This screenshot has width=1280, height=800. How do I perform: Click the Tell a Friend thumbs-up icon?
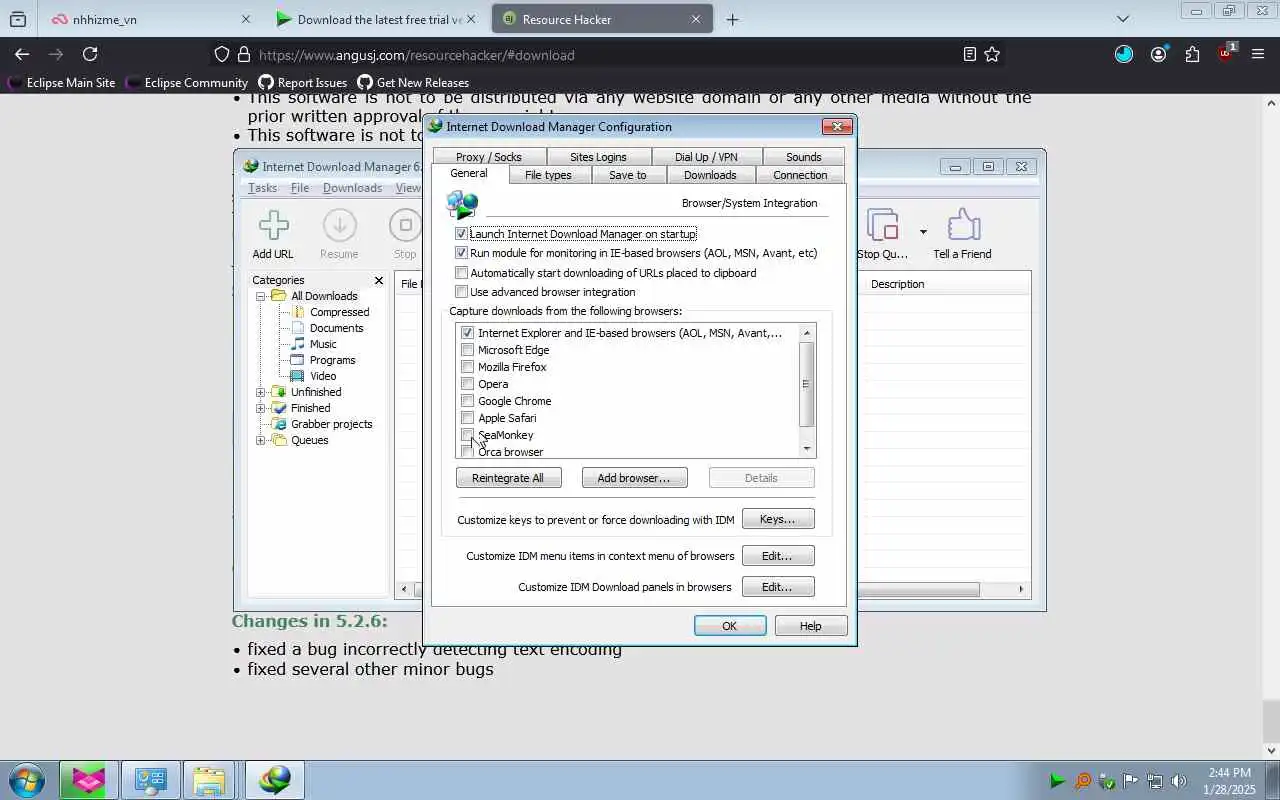pyautogui.click(x=963, y=226)
